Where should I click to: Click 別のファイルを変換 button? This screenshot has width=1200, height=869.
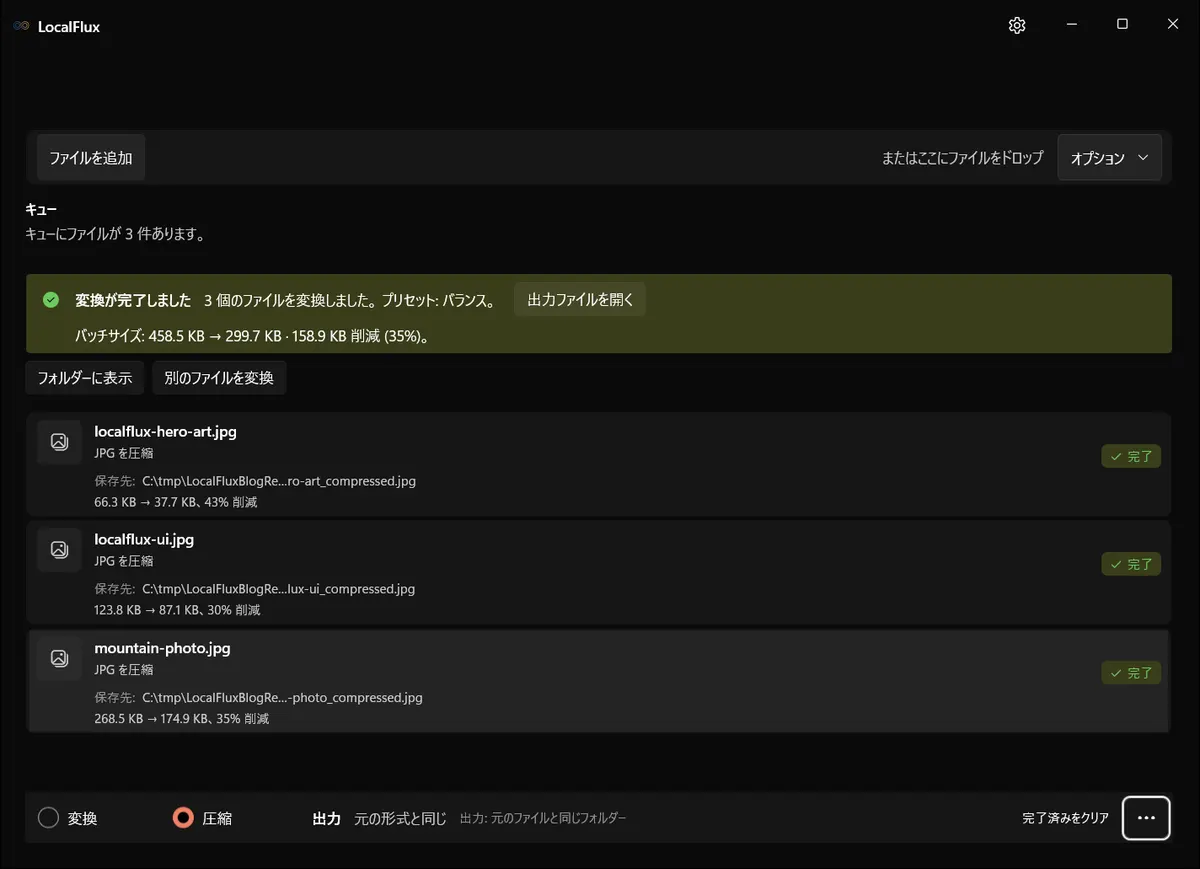219,378
